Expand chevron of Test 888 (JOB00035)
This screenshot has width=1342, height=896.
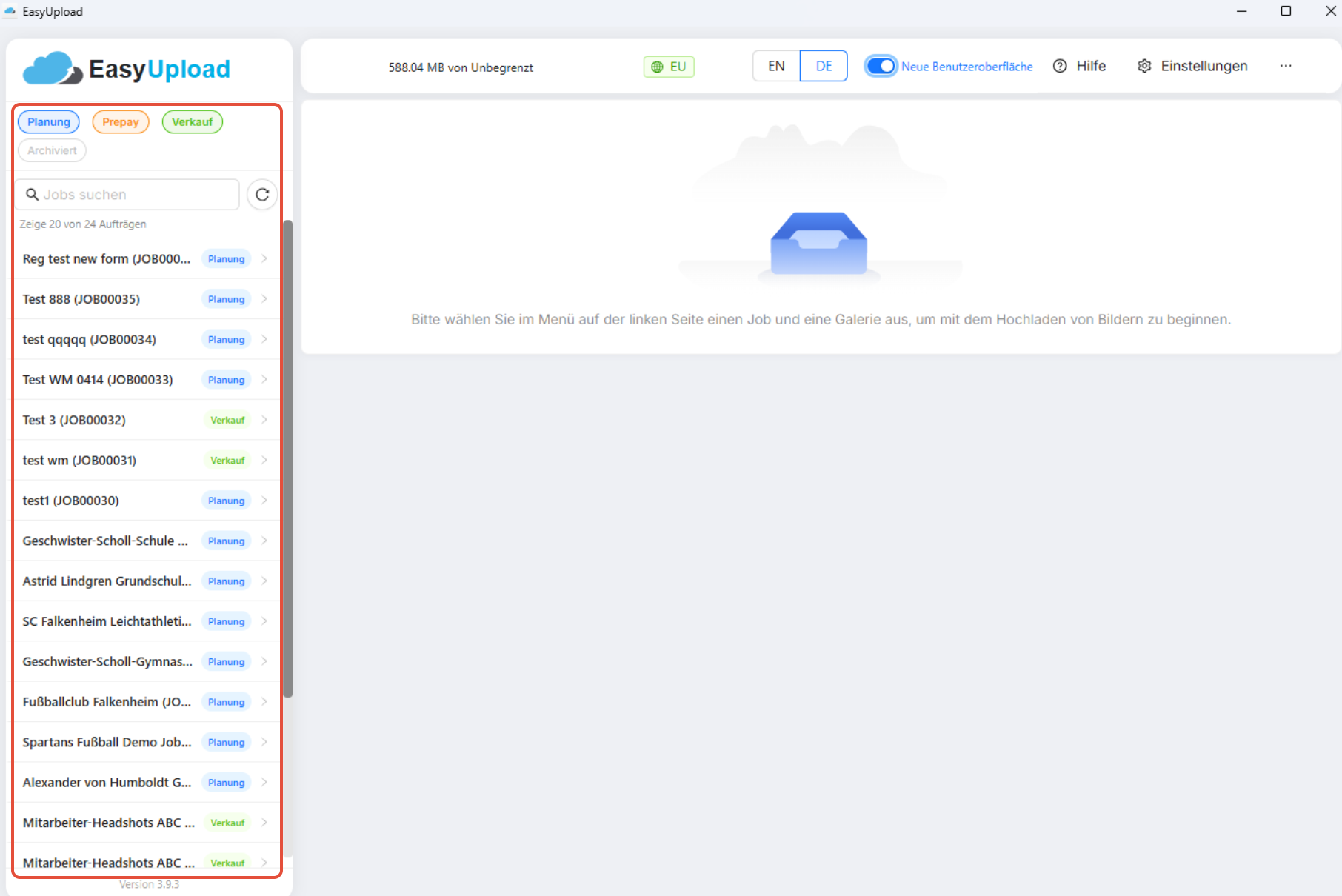pos(264,299)
